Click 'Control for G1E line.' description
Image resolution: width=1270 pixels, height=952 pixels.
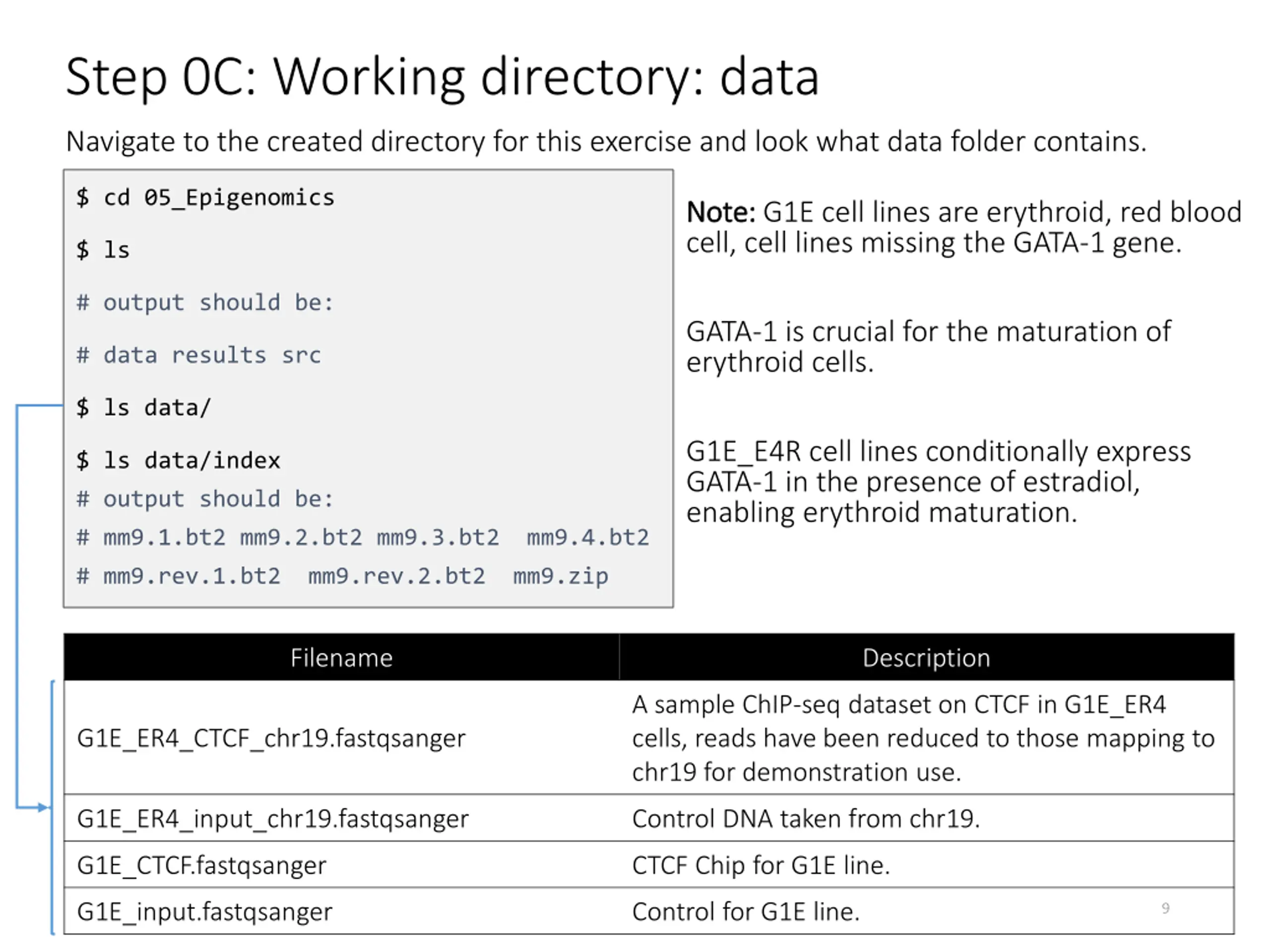tap(745, 912)
